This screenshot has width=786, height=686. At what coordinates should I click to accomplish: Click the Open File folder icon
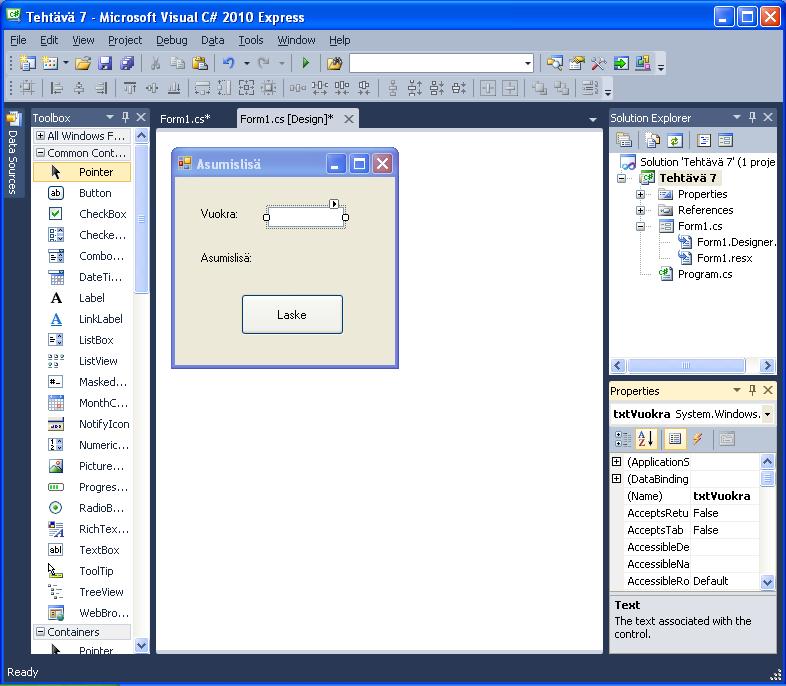pyautogui.click(x=83, y=63)
